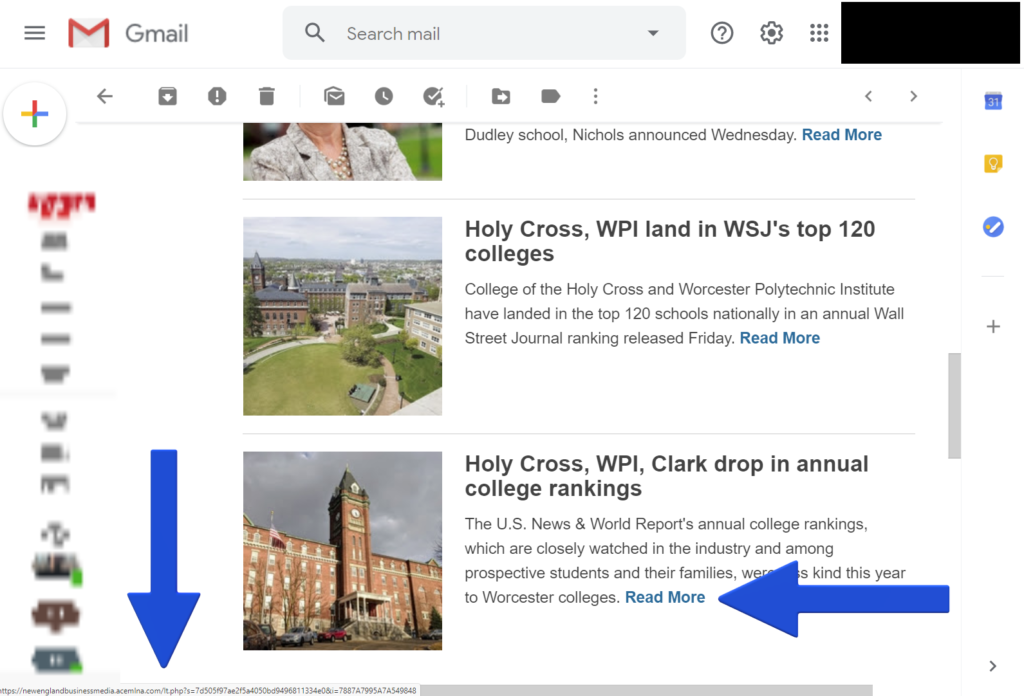
Task: Expand the search options dropdown arrow
Action: 653,33
